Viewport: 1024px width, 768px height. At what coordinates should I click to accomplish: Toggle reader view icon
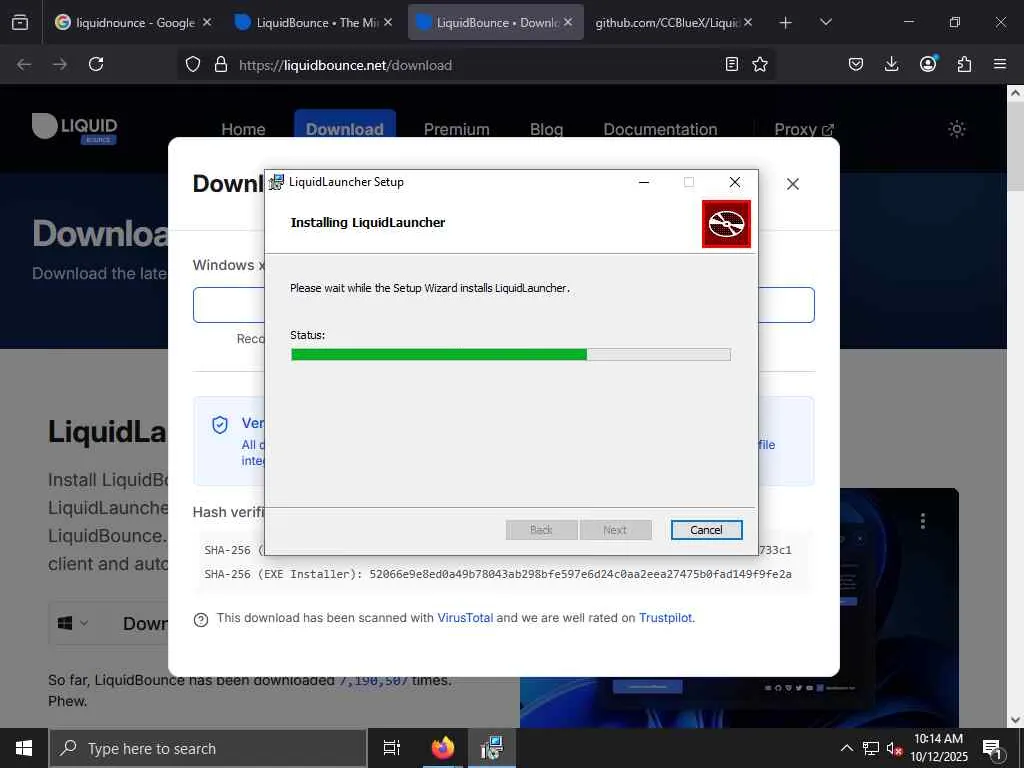732,65
